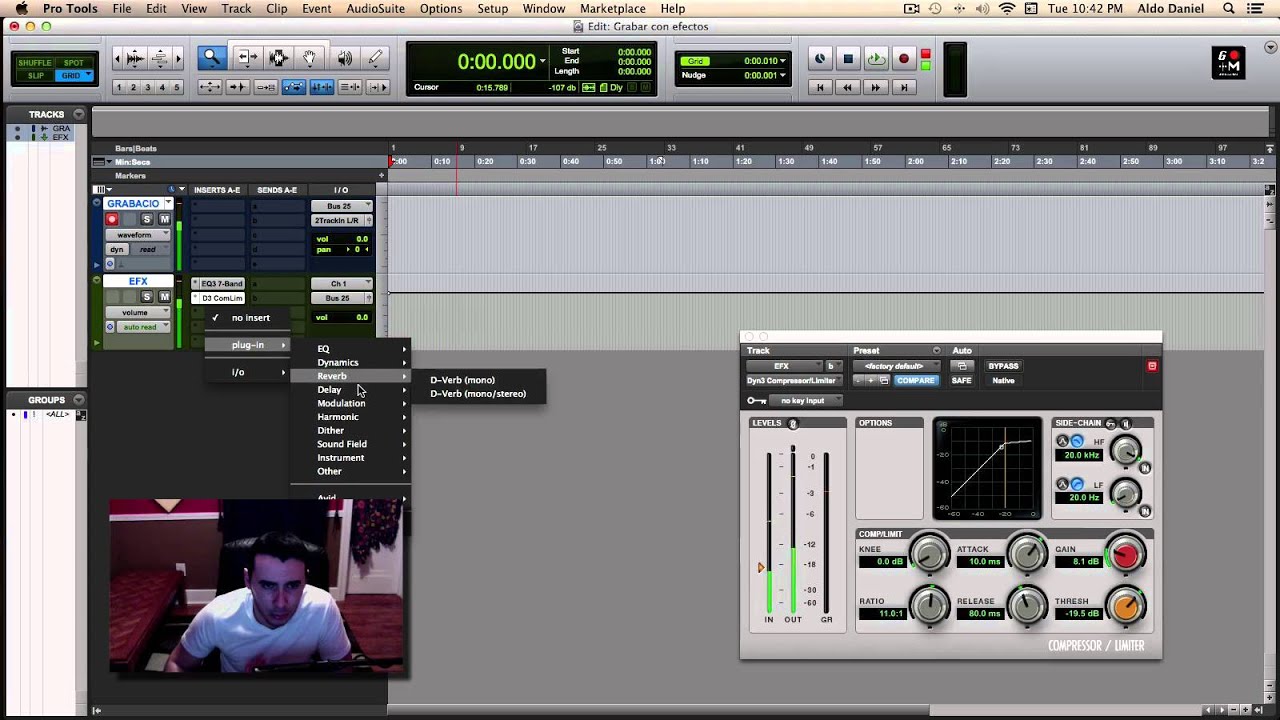Click the THRESH orange knob
This screenshot has width=1280, height=720.
coord(1126,606)
